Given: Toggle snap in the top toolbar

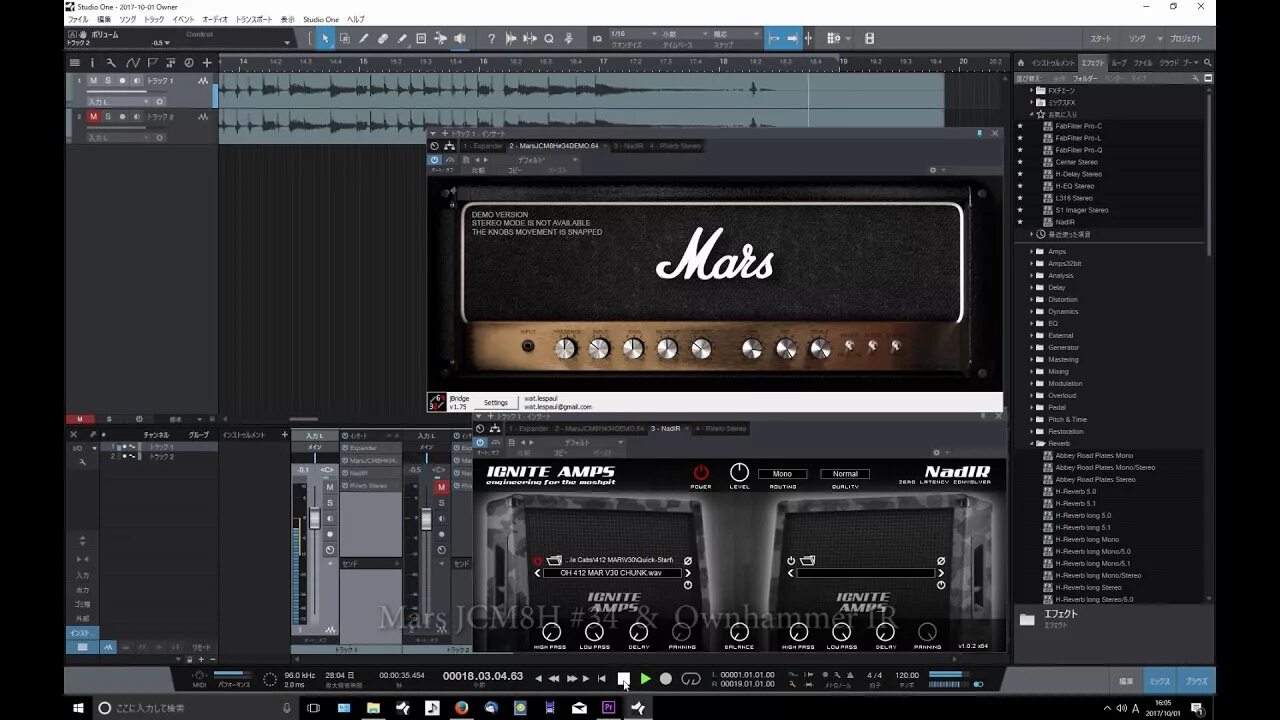Looking at the screenshot, I should click(x=792, y=38).
